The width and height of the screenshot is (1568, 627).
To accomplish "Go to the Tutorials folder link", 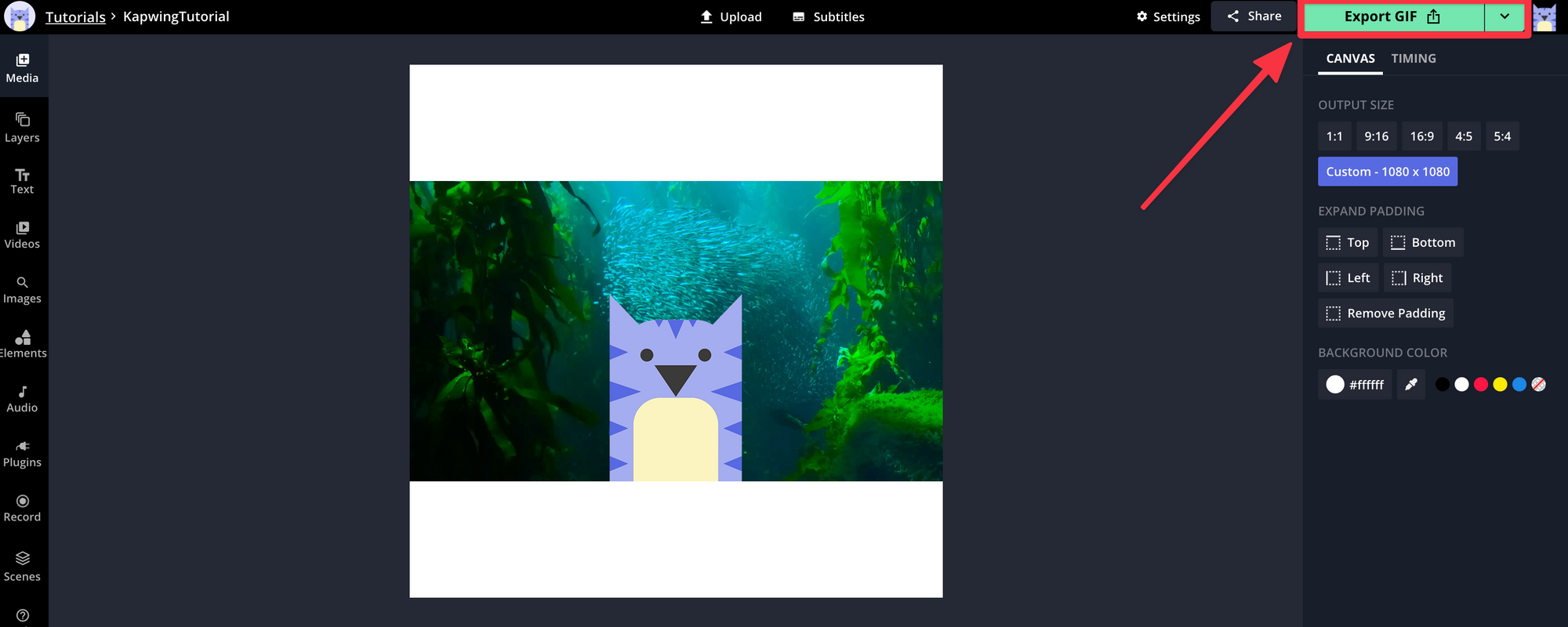I will (x=75, y=16).
